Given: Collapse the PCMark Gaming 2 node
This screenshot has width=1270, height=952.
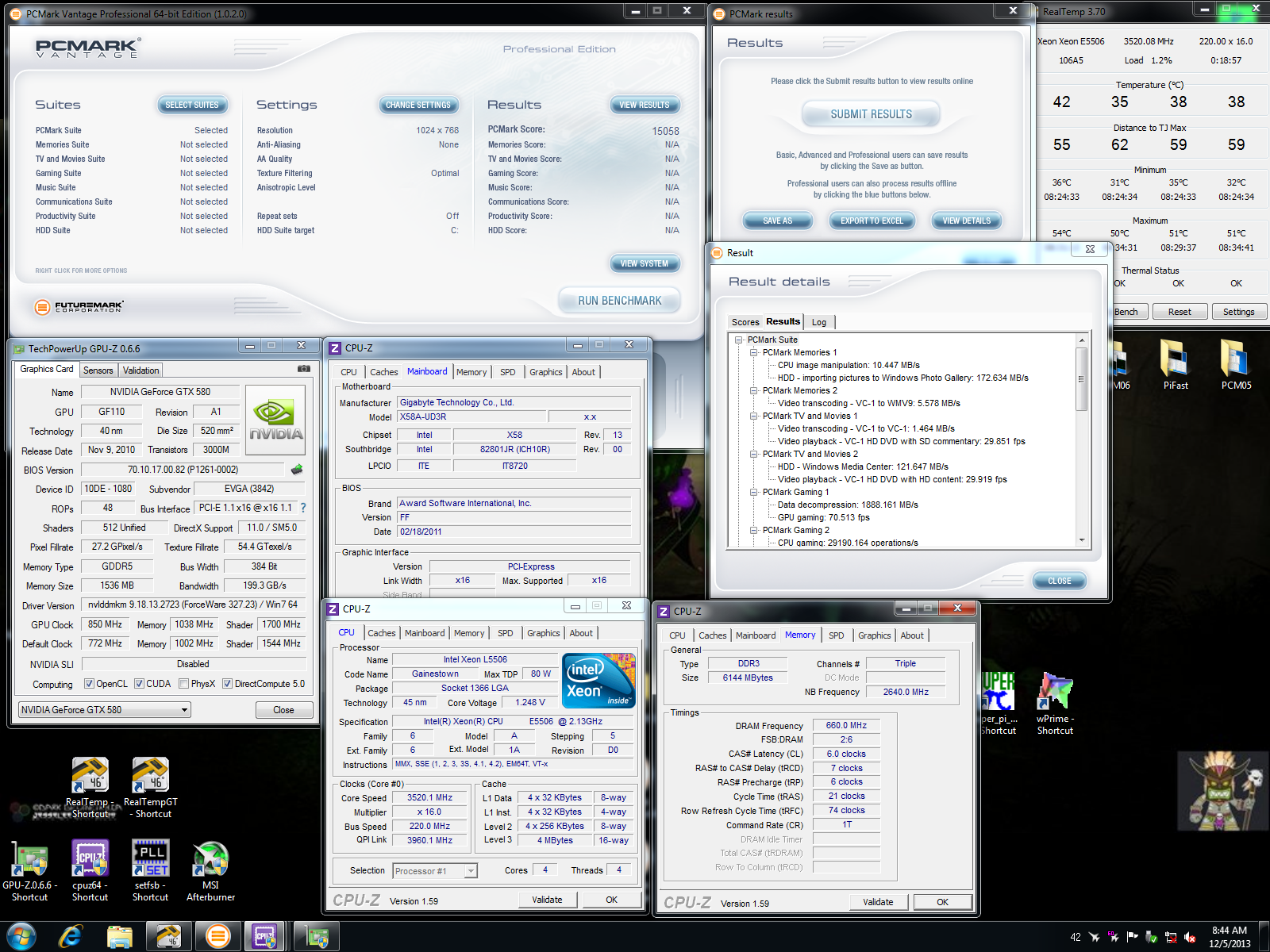Looking at the screenshot, I should click(x=753, y=530).
